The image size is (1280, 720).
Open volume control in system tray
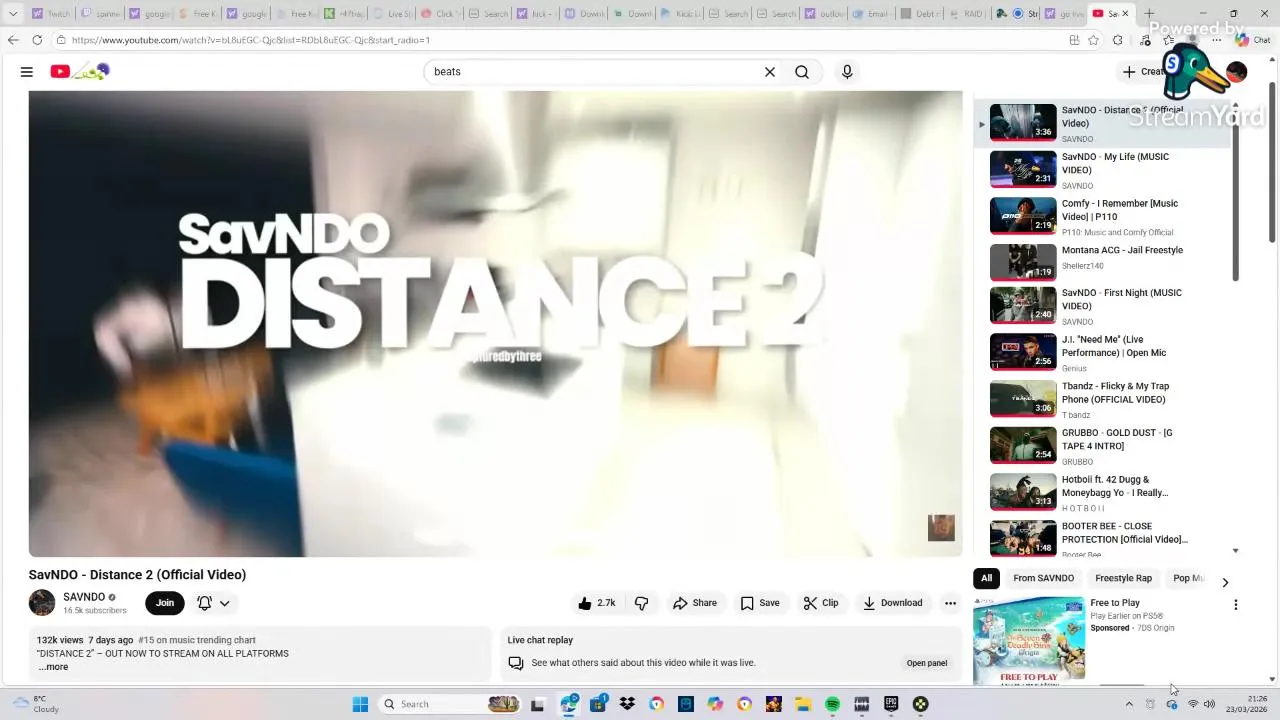(1209, 704)
